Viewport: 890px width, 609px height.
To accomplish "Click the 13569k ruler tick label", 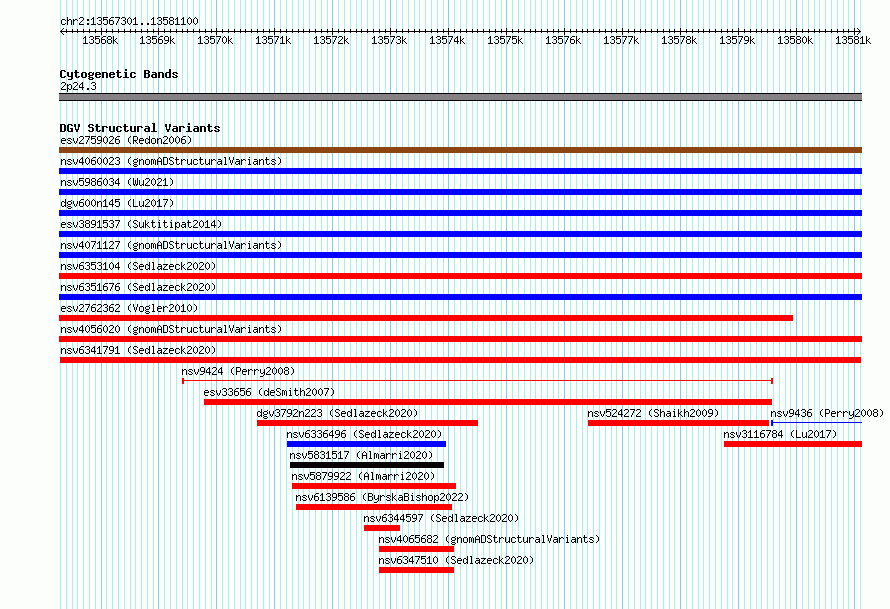I will pyautogui.click(x=157, y=40).
